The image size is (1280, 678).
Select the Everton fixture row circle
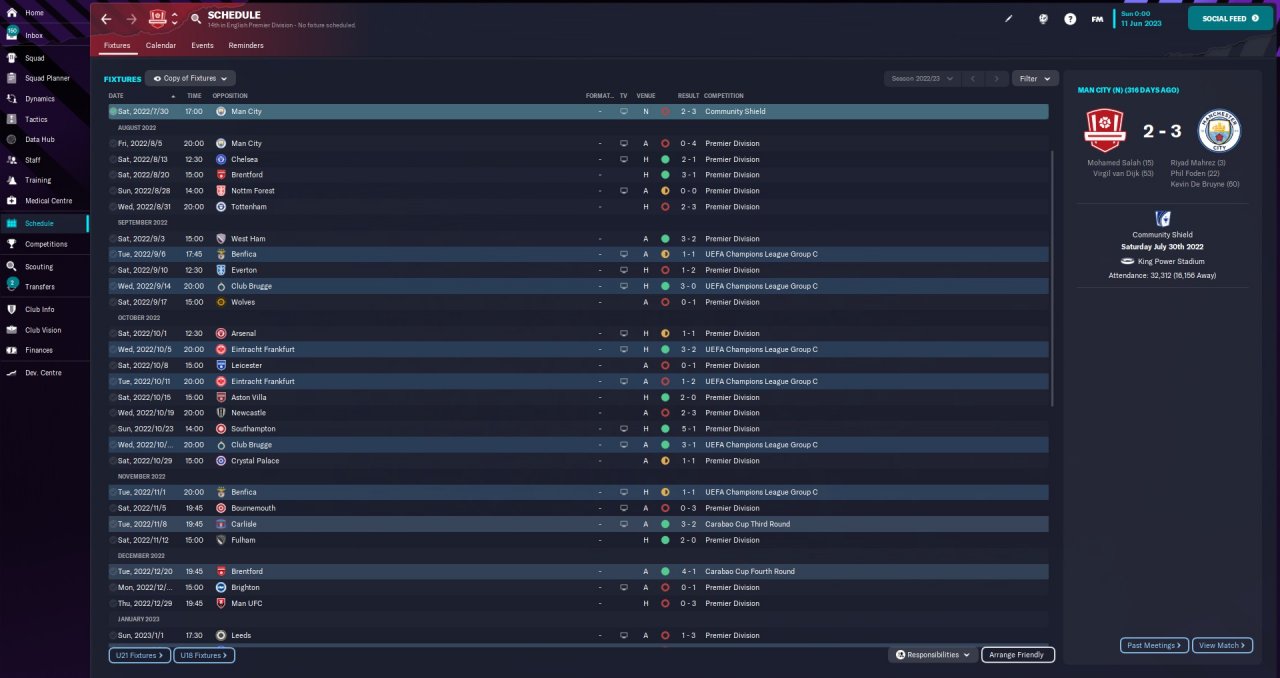pos(113,270)
